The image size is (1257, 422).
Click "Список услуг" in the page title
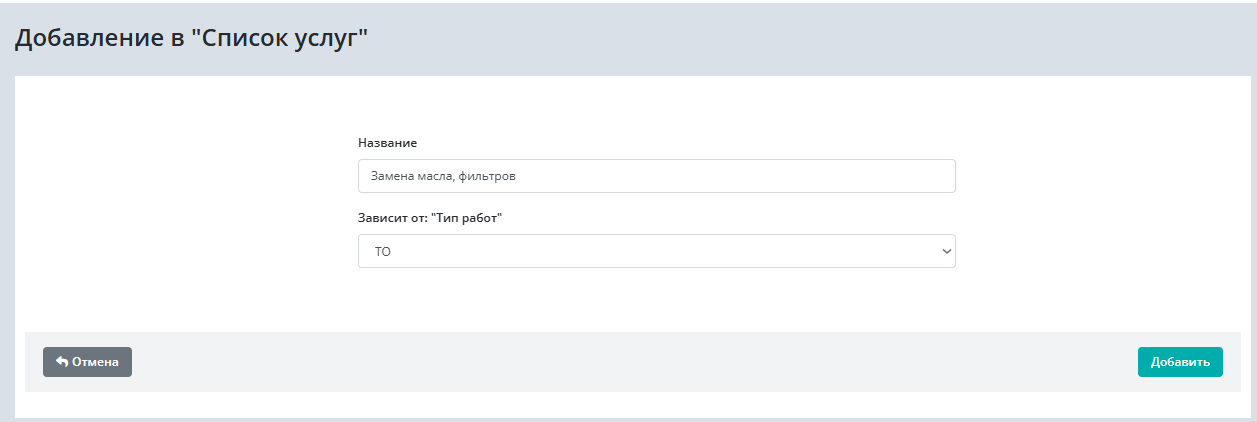tap(280, 40)
